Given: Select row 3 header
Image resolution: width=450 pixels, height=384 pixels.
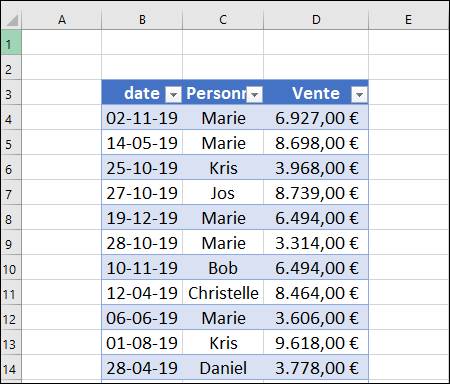Looking at the screenshot, I should pos(11,92).
